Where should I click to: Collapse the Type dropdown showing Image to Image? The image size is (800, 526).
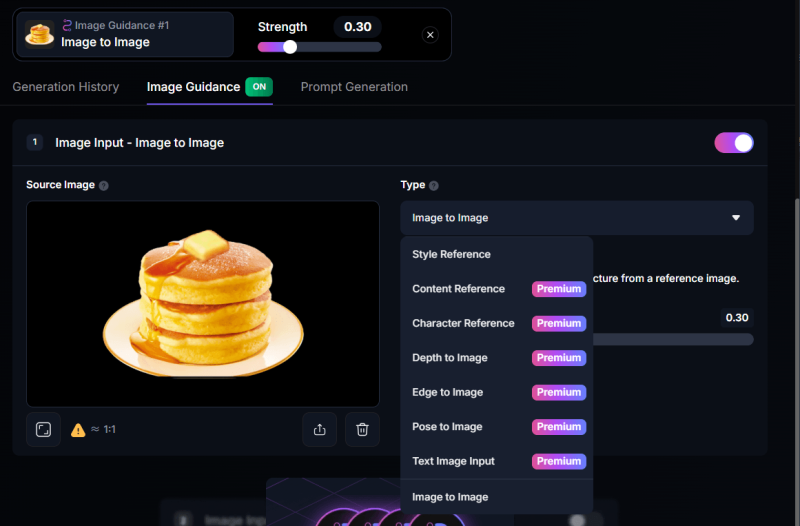pos(577,218)
